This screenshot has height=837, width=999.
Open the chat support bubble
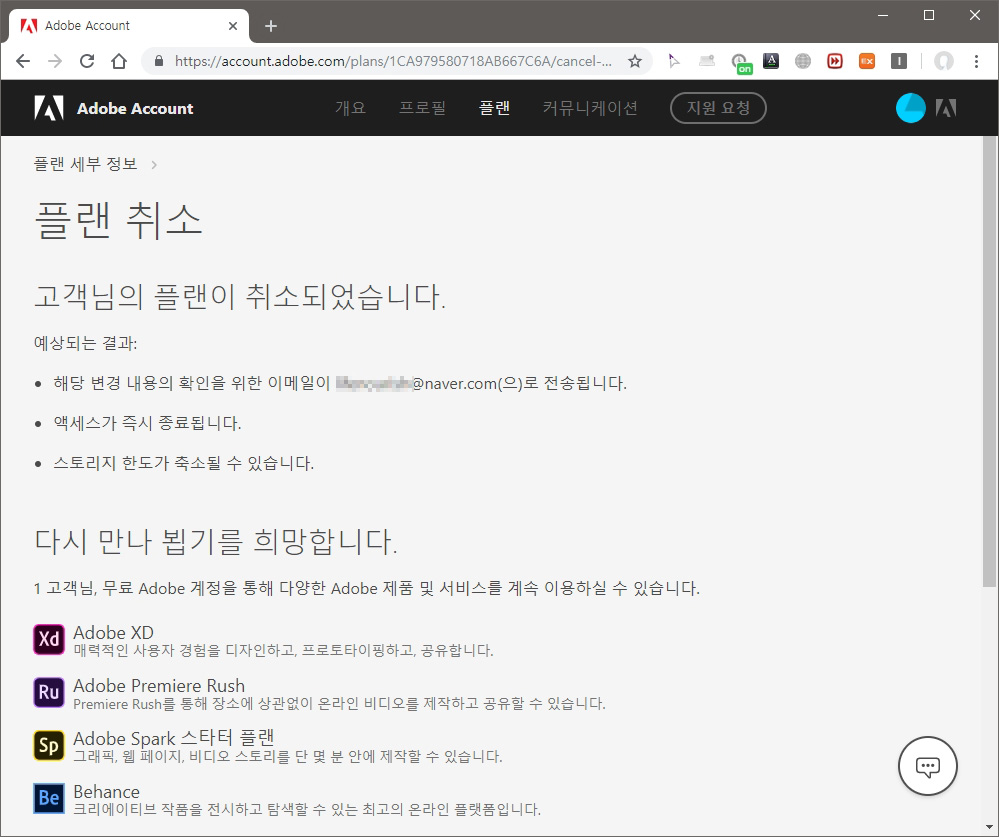[928, 766]
